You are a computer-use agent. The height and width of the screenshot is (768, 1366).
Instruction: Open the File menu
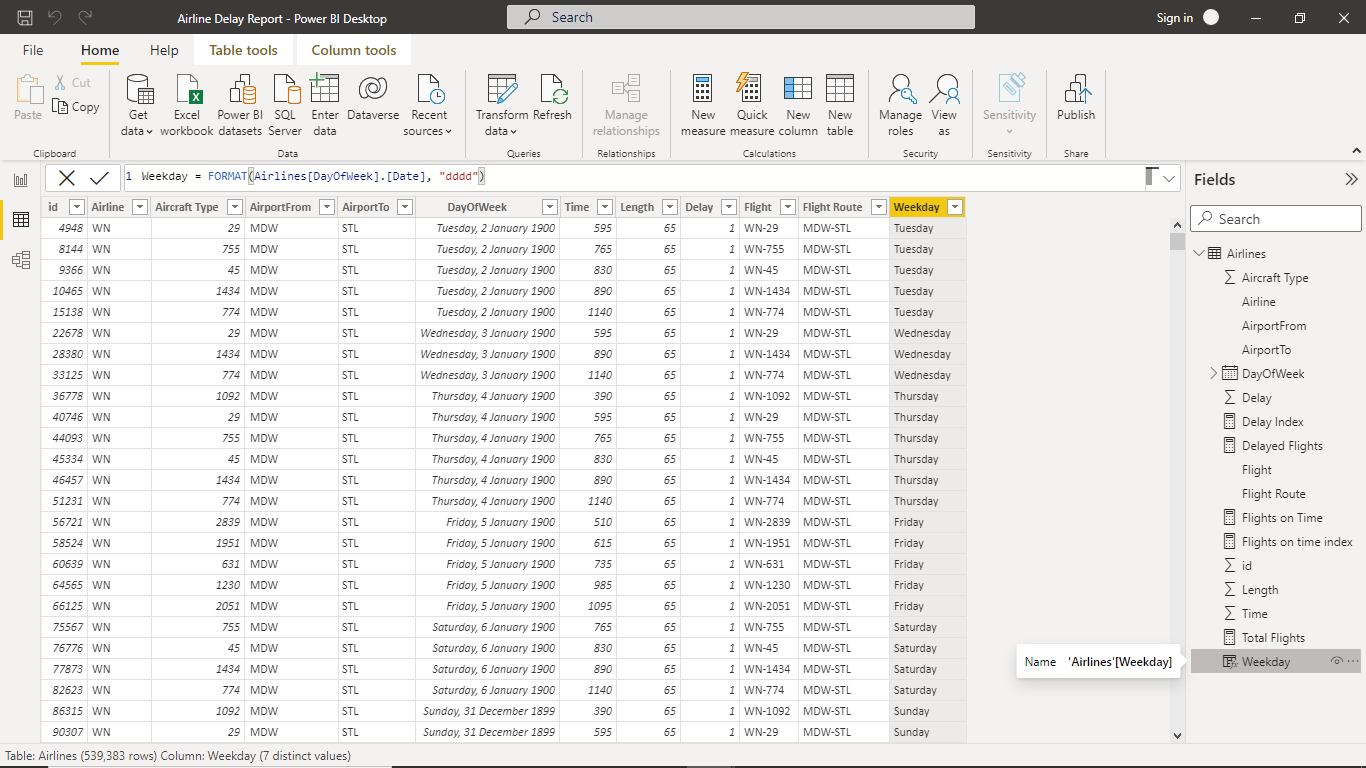coord(32,49)
